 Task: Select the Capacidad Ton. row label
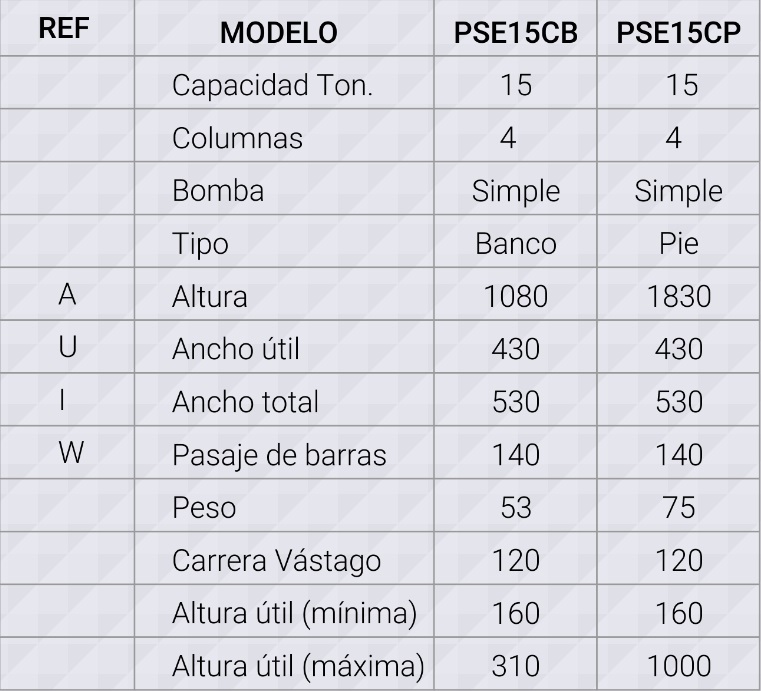tap(272, 85)
